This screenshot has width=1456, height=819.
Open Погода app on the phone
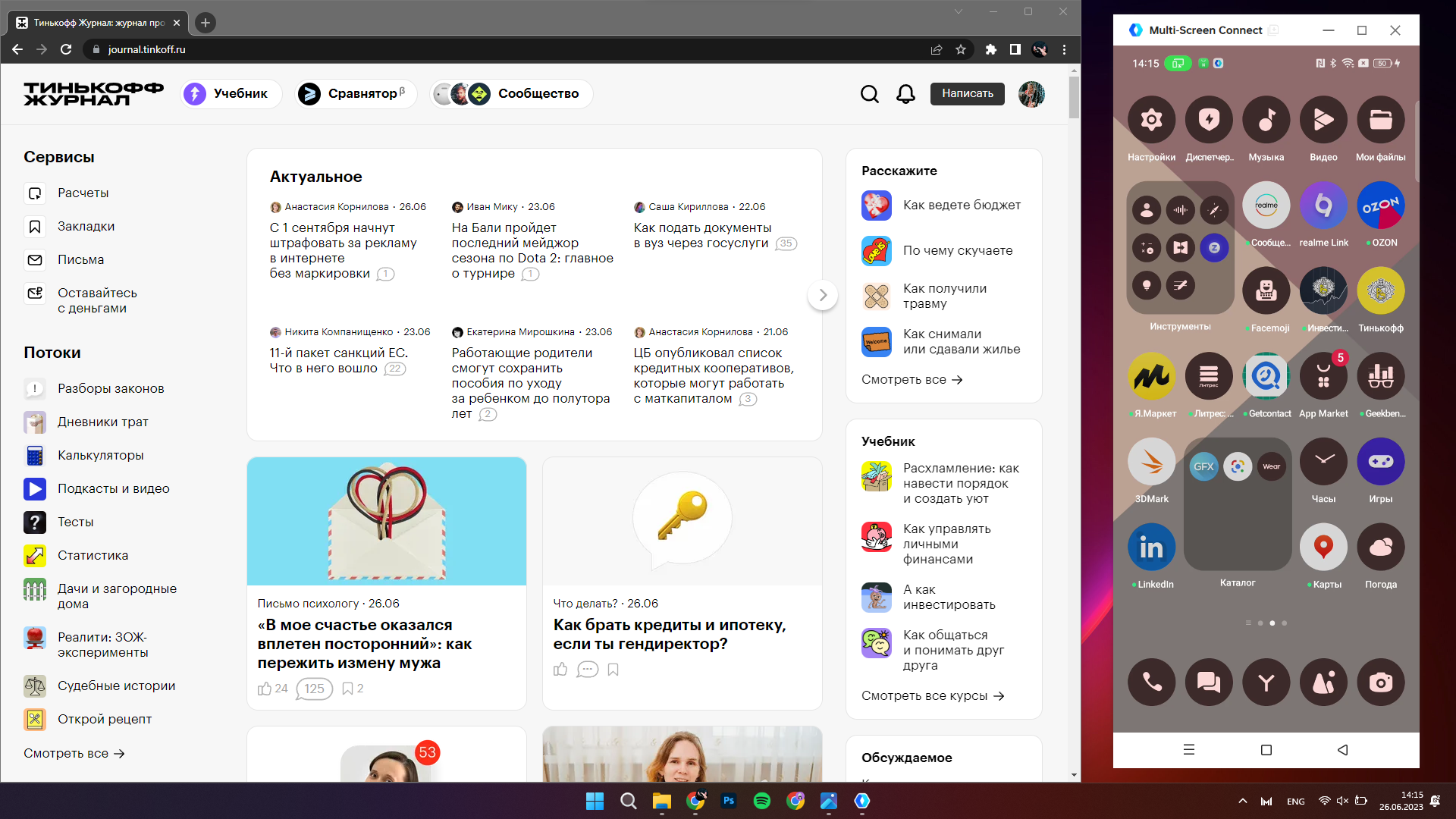(1381, 547)
